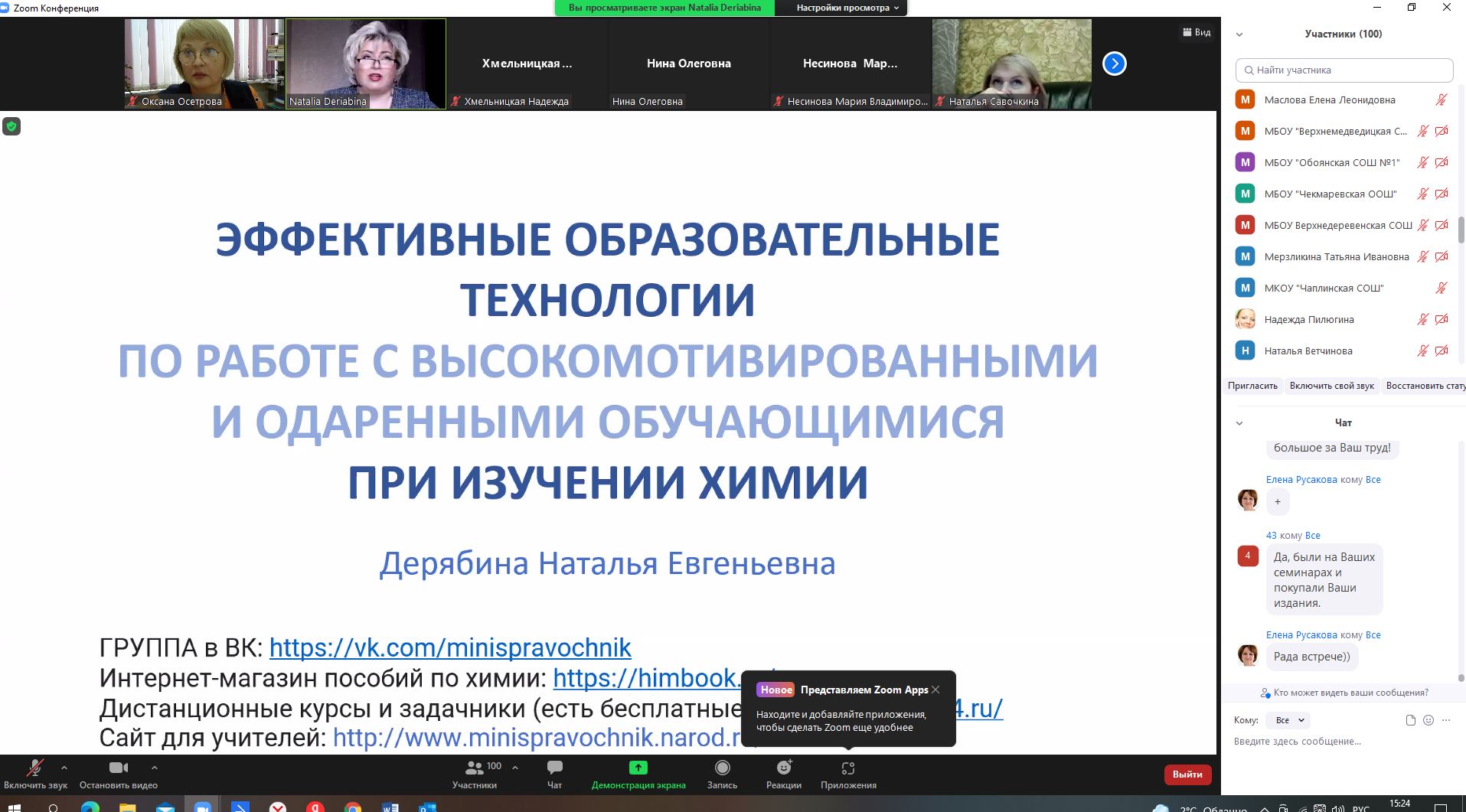Start recording with Запись icon
1466x812 pixels.
(722, 768)
